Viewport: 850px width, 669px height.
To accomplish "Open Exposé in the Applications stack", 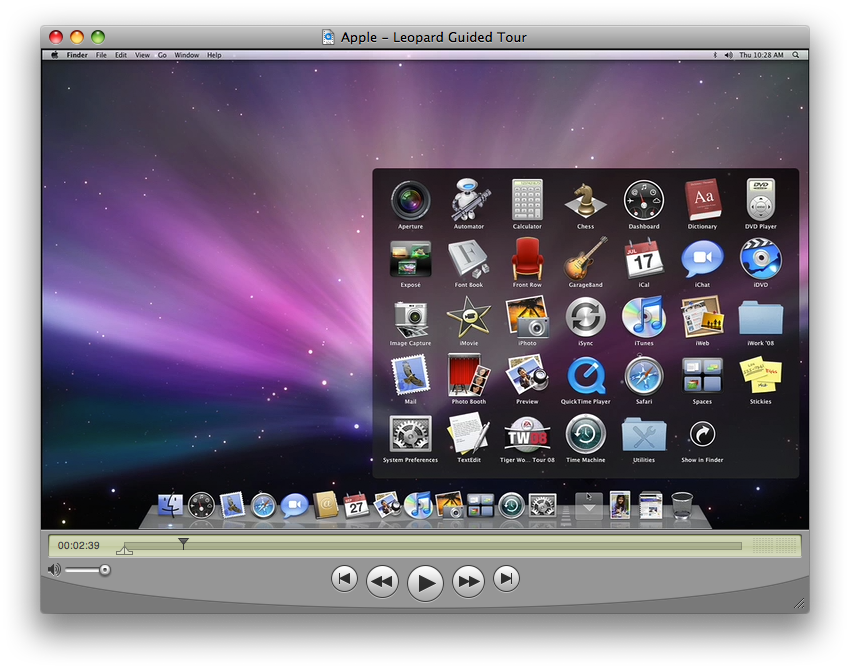I will click(x=410, y=259).
